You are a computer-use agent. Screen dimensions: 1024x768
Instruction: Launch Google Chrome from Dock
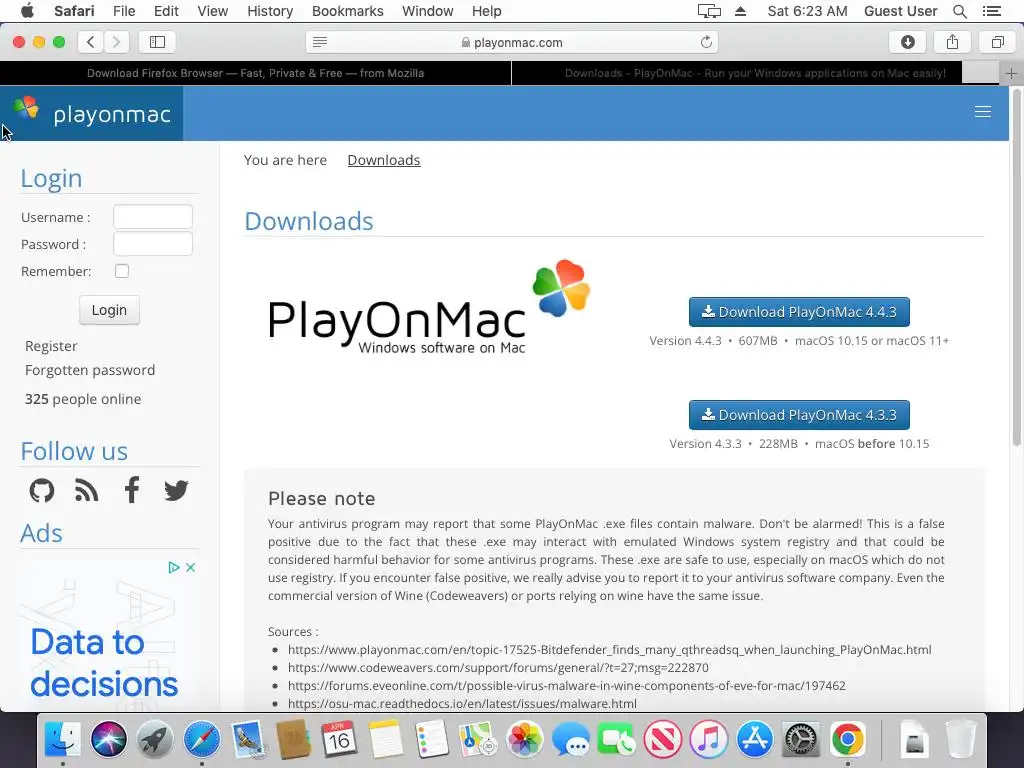coord(848,739)
